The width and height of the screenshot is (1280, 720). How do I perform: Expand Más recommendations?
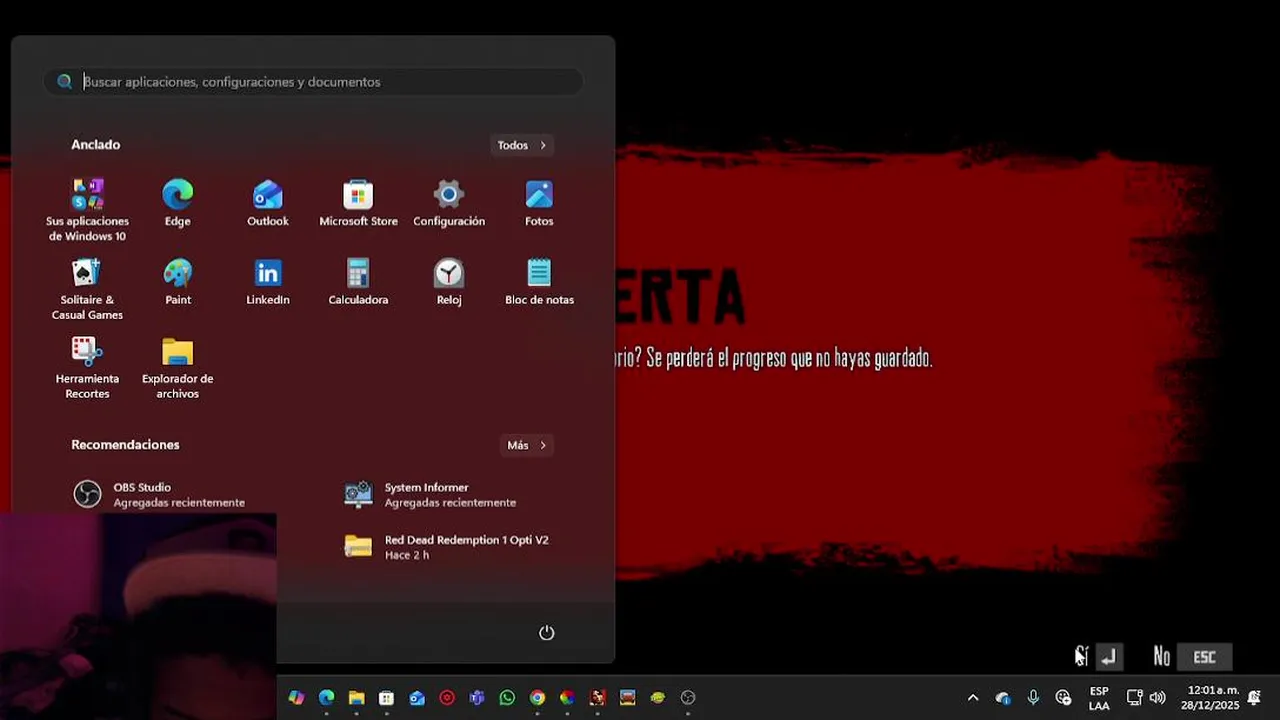click(x=526, y=445)
